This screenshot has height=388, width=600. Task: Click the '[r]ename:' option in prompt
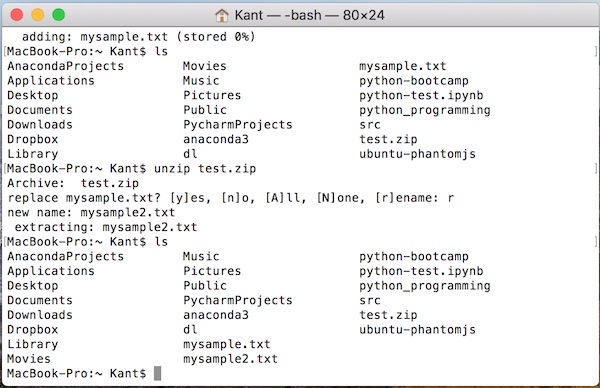[407, 198]
